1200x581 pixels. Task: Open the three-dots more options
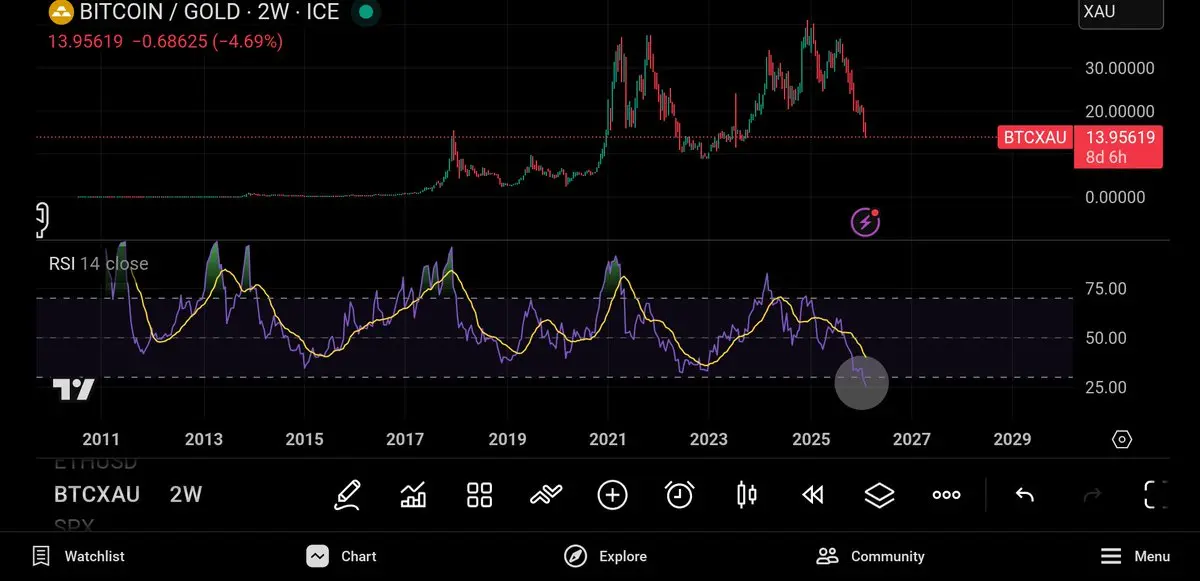(946, 495)
